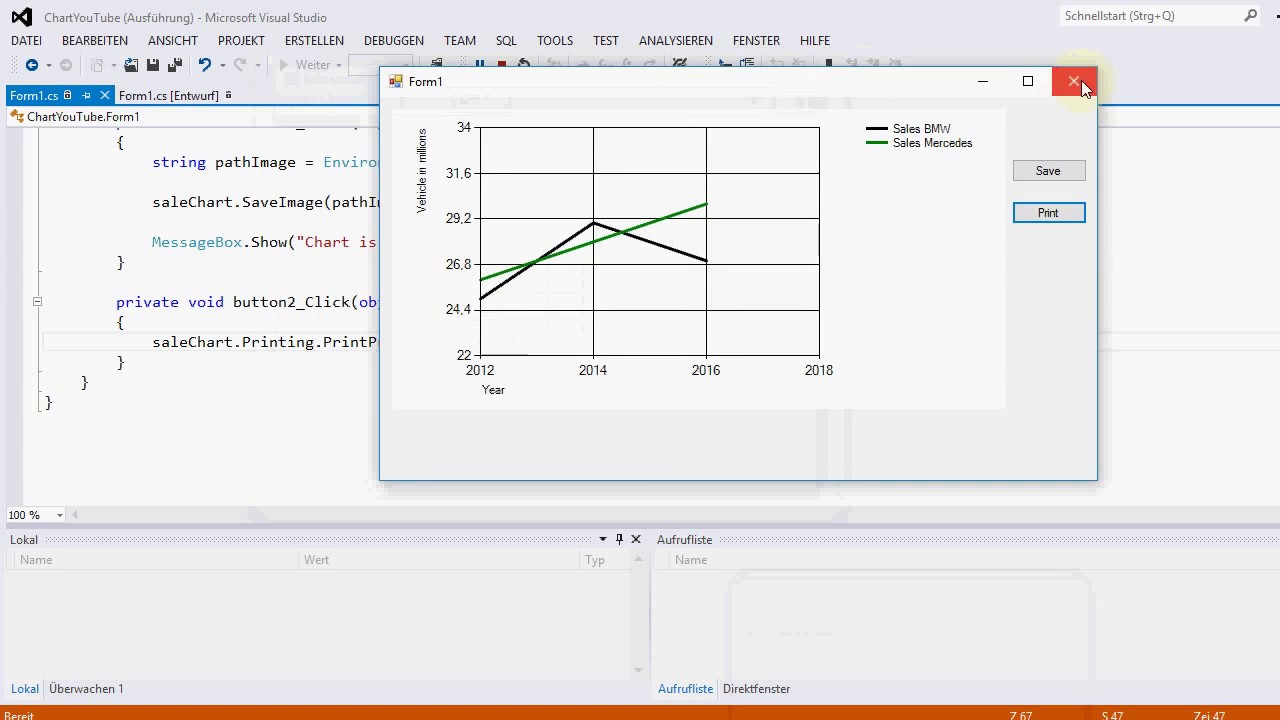Image resolution: width=1280 pixels, height=720 pixels.
Task: Open the ERSTELLEN menu
Action: 314,41
